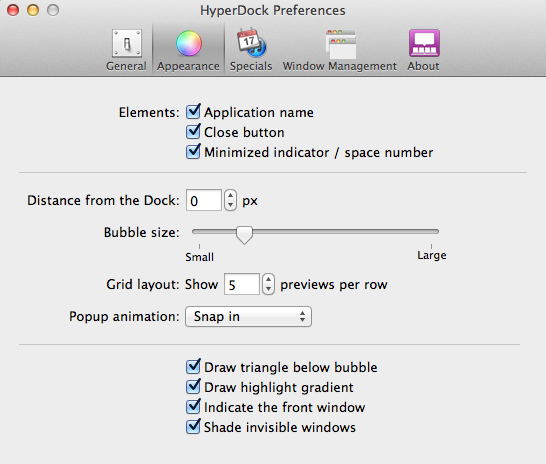The width and height of the screenshot is (546, 464).
Task: Open the Specials calendar icon
Action: (x=251, y=43)
